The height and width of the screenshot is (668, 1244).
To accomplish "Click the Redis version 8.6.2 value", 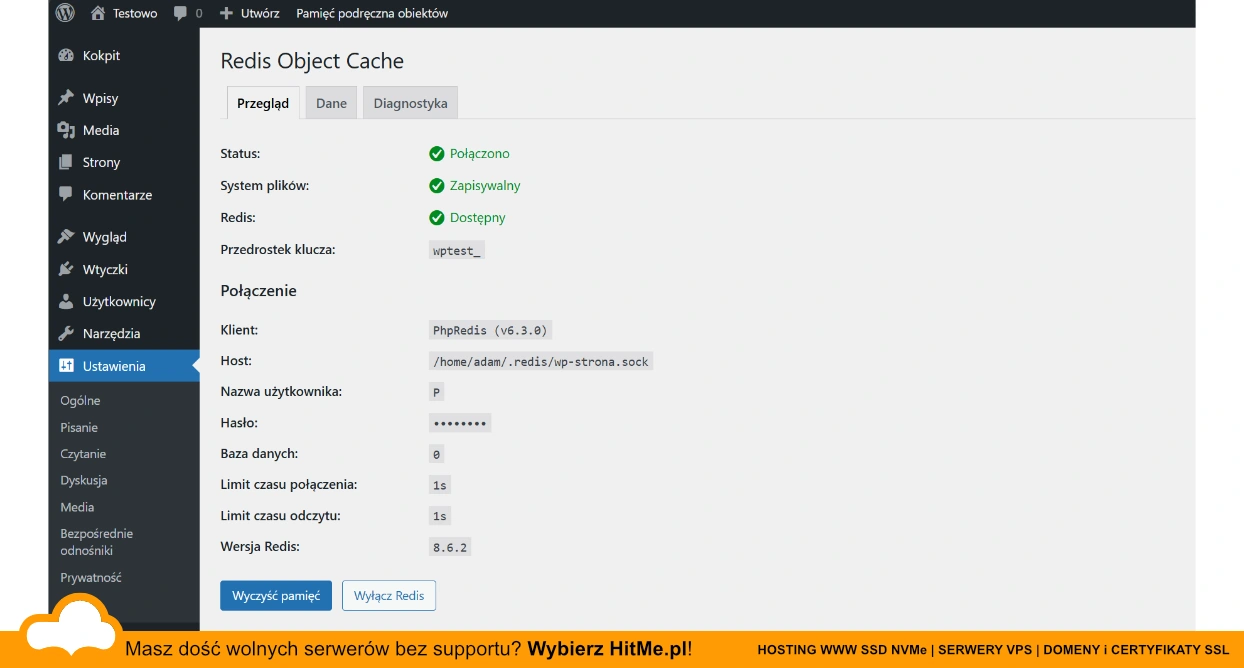I will [450, 547].
